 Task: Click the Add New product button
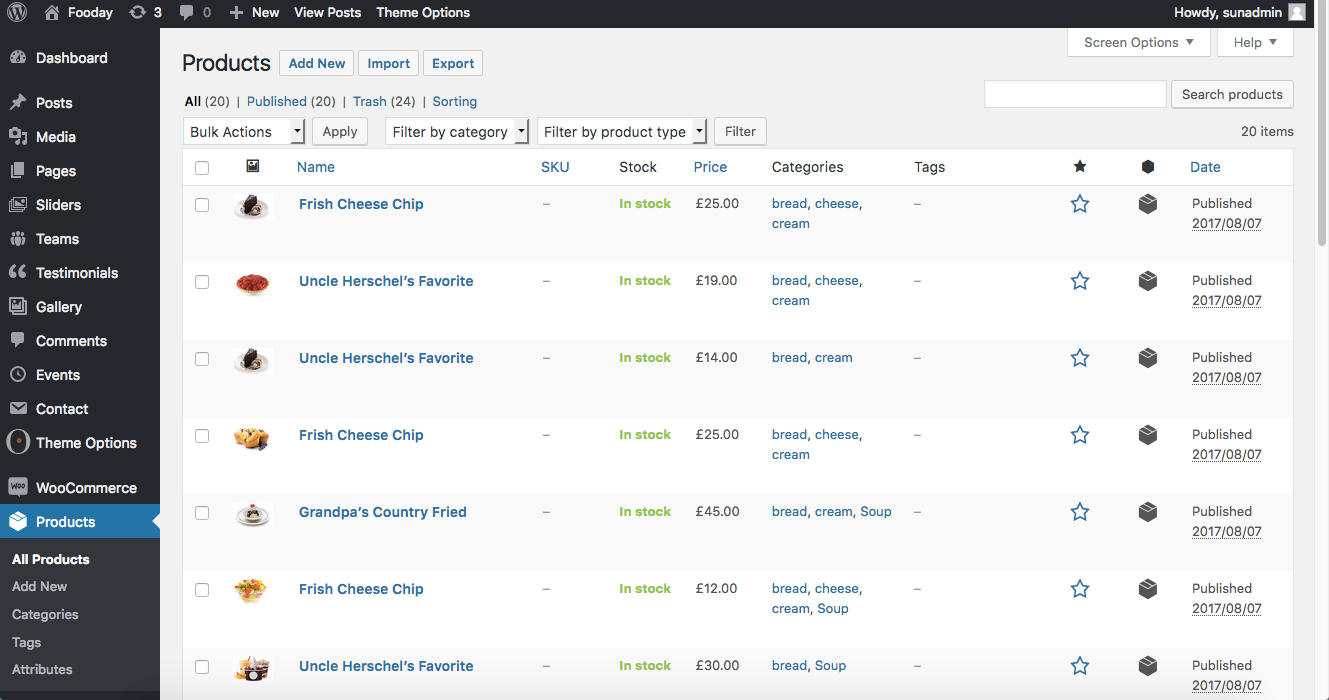point(317,63)
